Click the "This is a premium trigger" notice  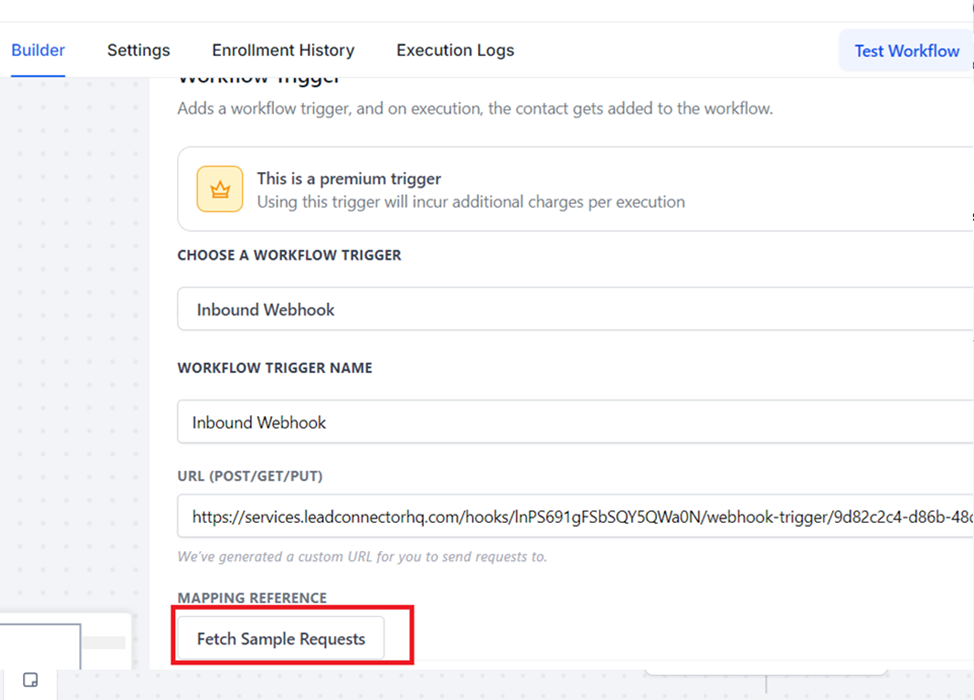[x=470, y=190]
